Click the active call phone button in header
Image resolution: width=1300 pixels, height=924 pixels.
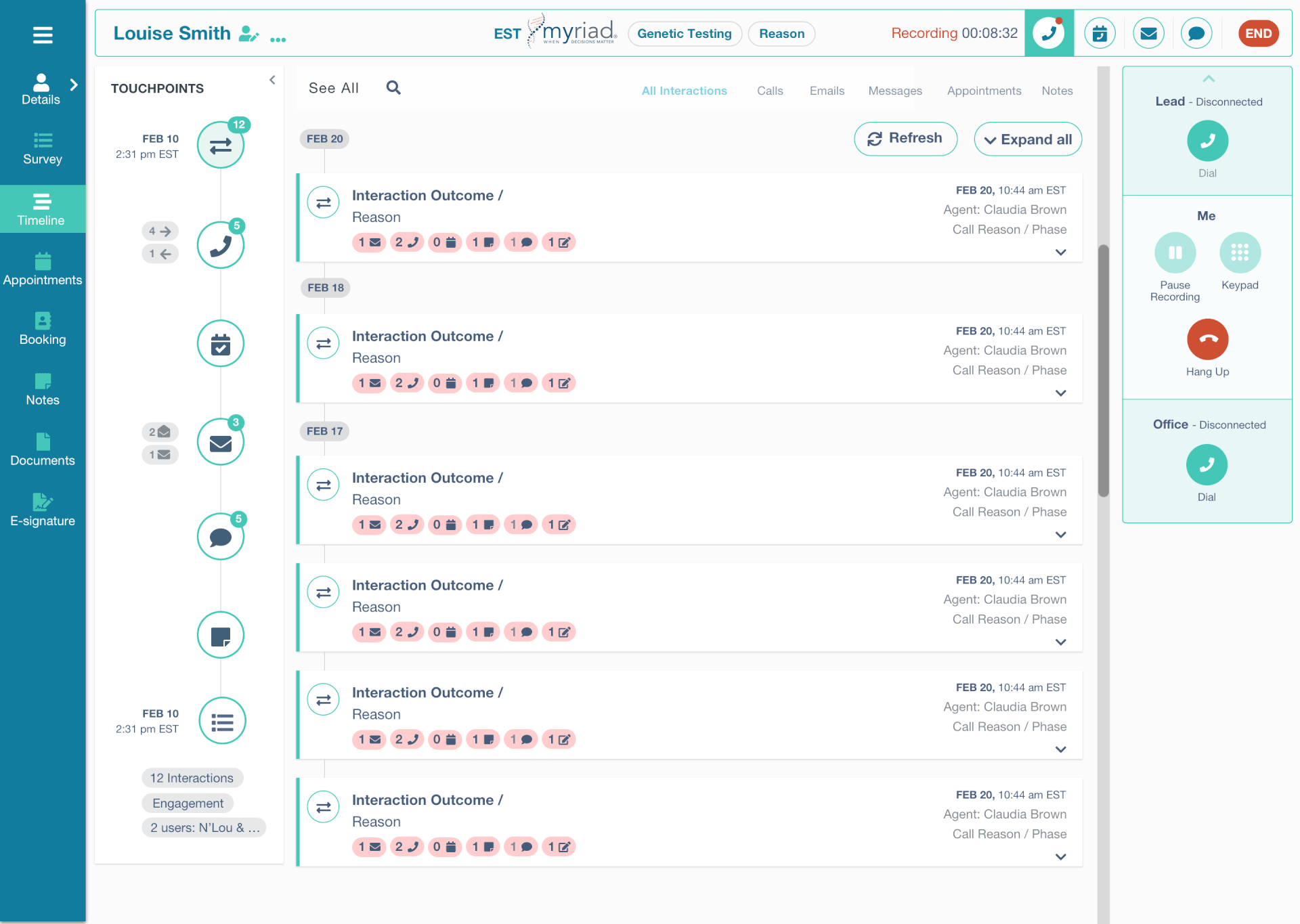click(x=1049, y=33)
